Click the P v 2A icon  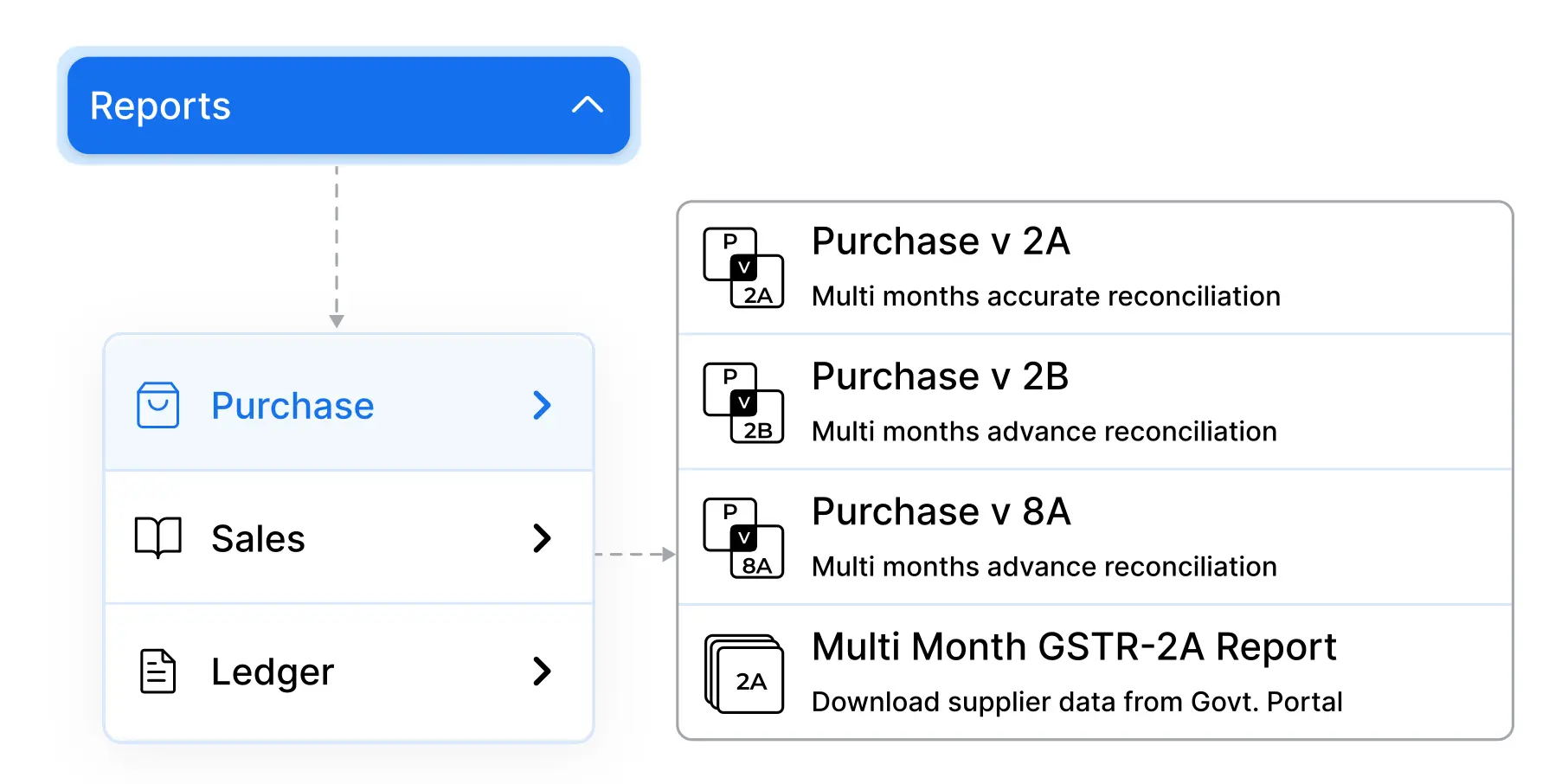[743, 267]
